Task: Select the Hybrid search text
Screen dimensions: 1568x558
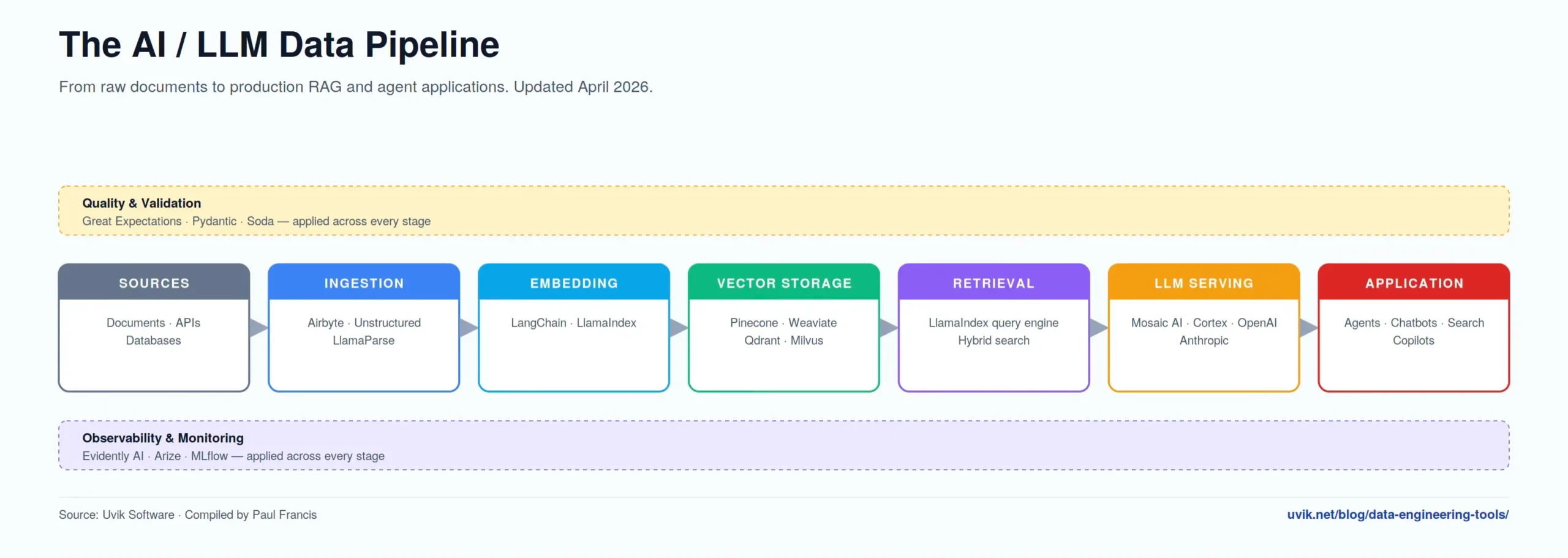Action: point(993,341)
